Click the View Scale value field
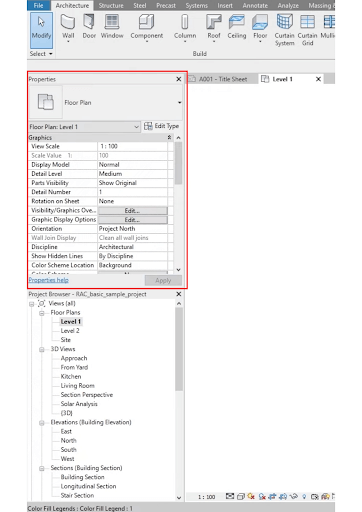 133,146
